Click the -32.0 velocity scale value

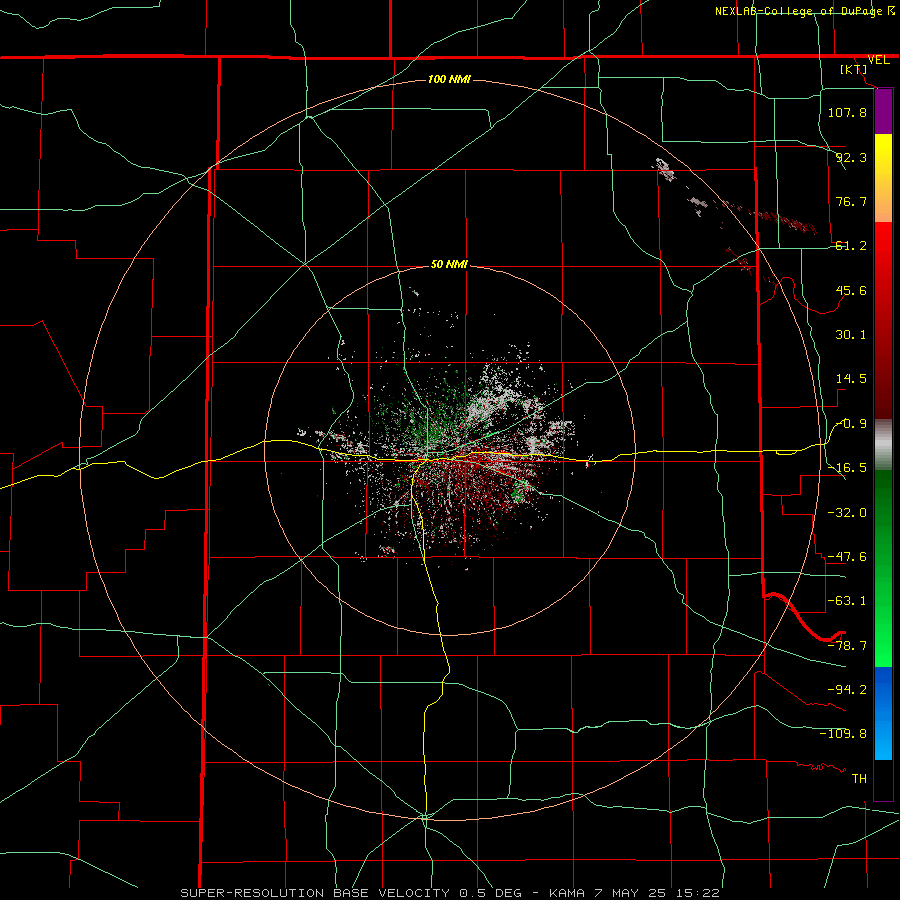coord(847,512)
